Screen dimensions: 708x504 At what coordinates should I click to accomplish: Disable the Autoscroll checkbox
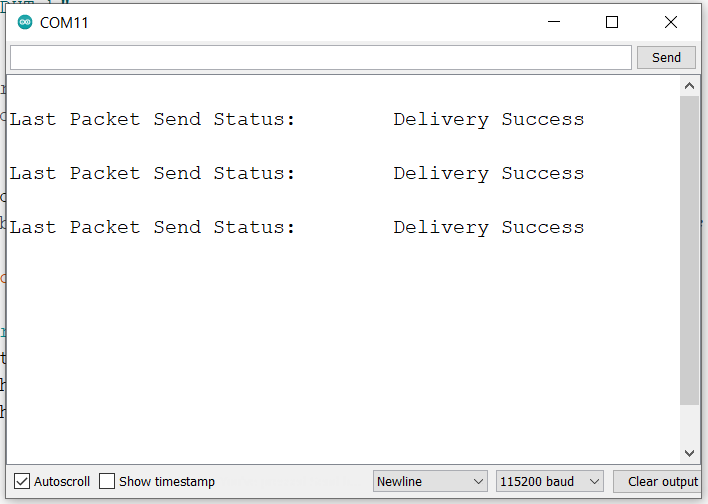(22, 482)
